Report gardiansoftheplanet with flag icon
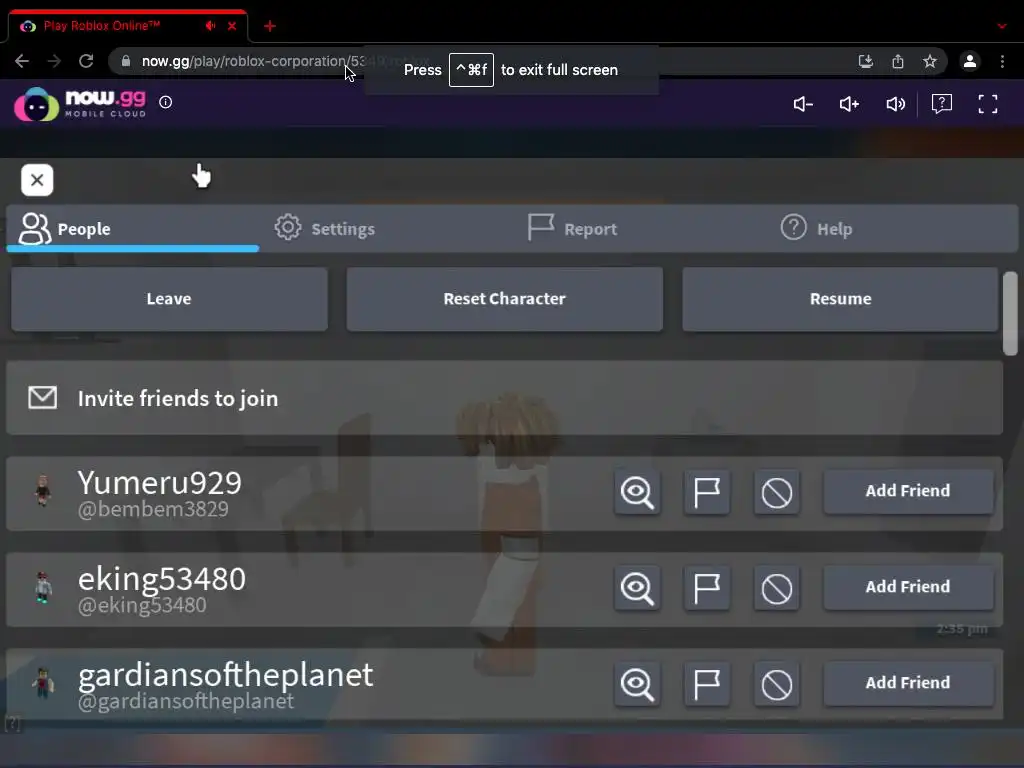 pos(707,684)
